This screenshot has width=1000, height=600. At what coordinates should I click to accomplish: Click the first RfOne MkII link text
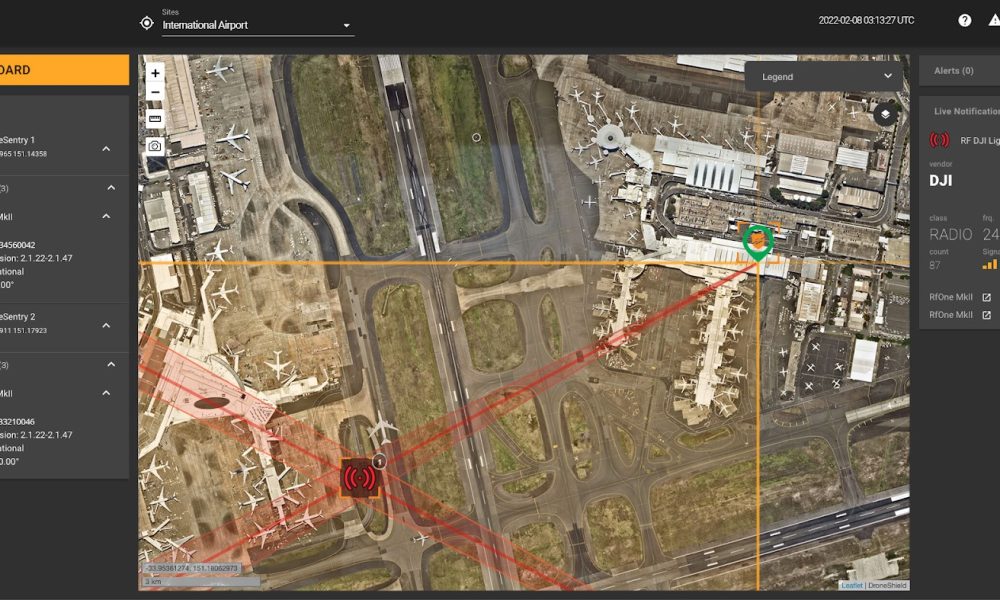click(x=951, y=297)
